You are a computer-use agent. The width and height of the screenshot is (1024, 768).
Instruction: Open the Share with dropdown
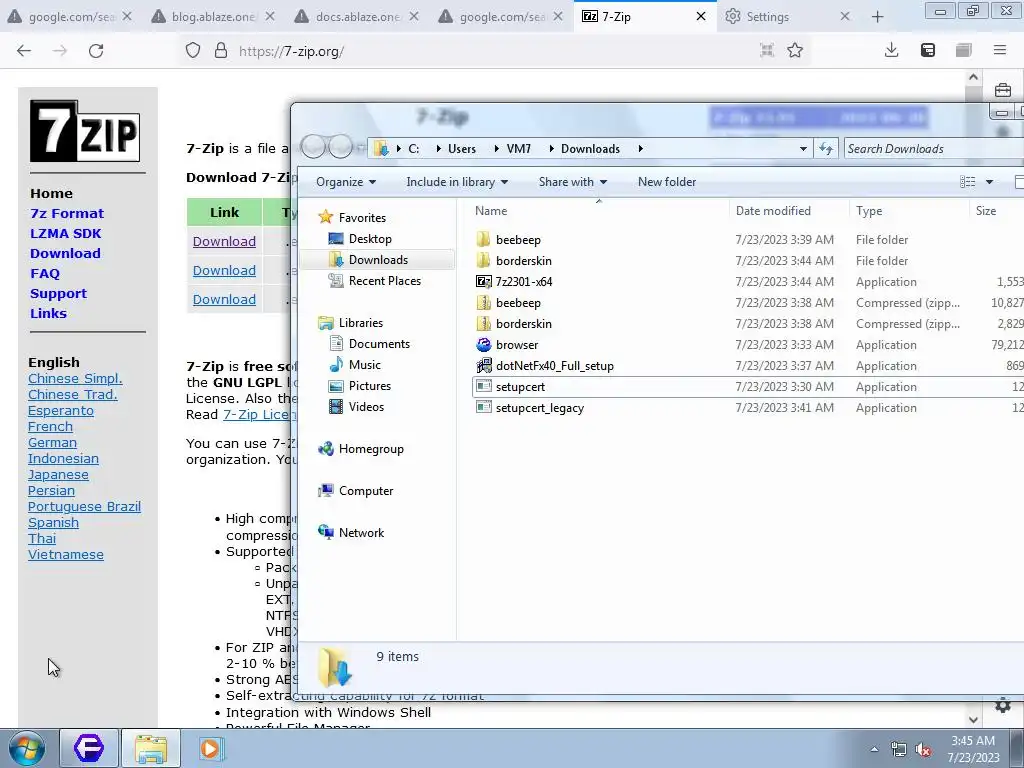(x=573, y=182)
